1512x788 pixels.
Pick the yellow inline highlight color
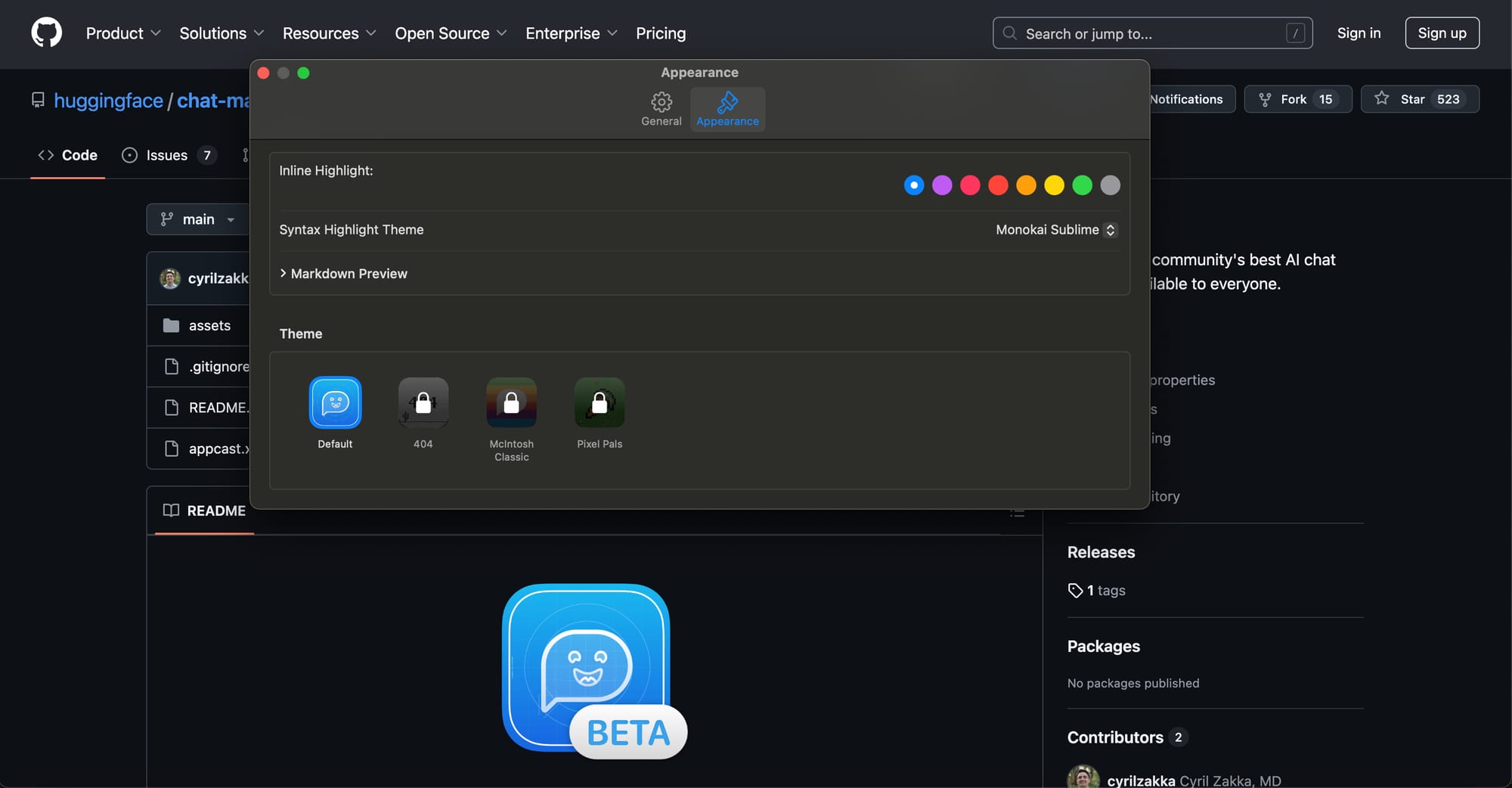(x=1054, y=185)
